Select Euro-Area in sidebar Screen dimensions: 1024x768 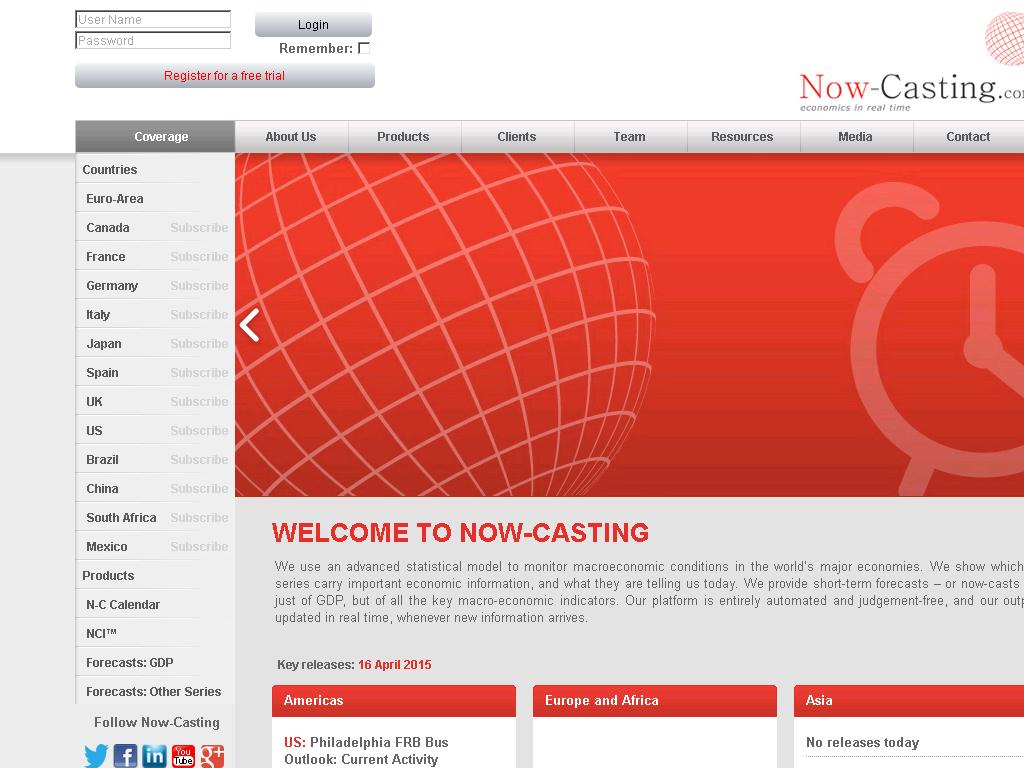pos(115,199)
